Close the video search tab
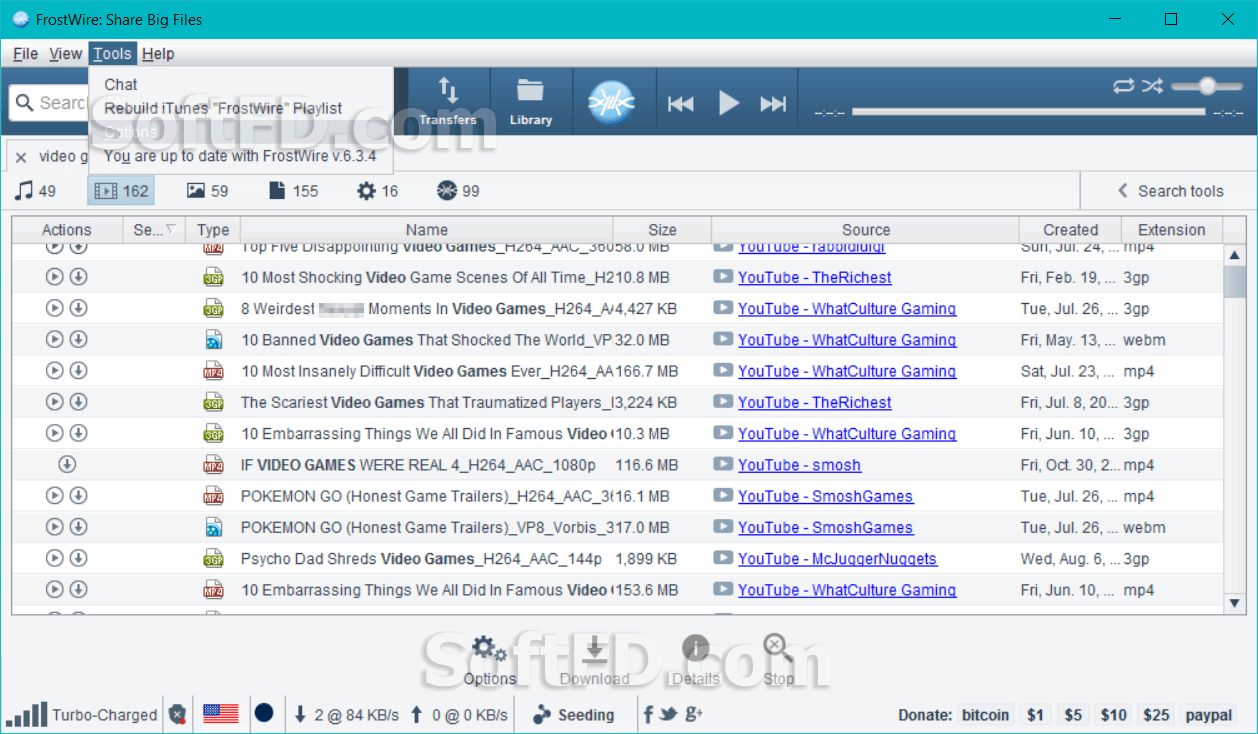 [x=21, y=157]
